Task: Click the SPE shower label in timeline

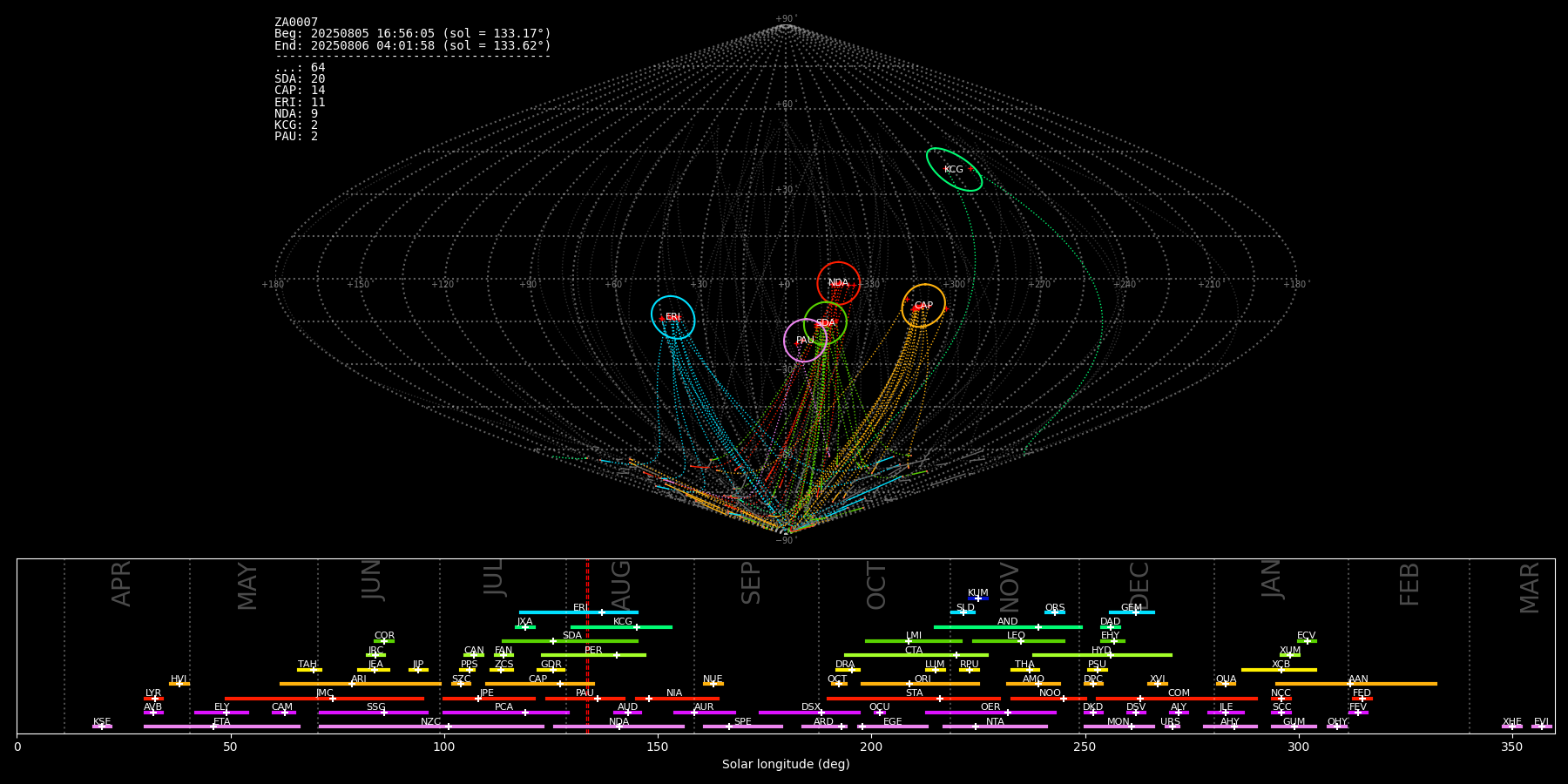Action: pos(743,722)
